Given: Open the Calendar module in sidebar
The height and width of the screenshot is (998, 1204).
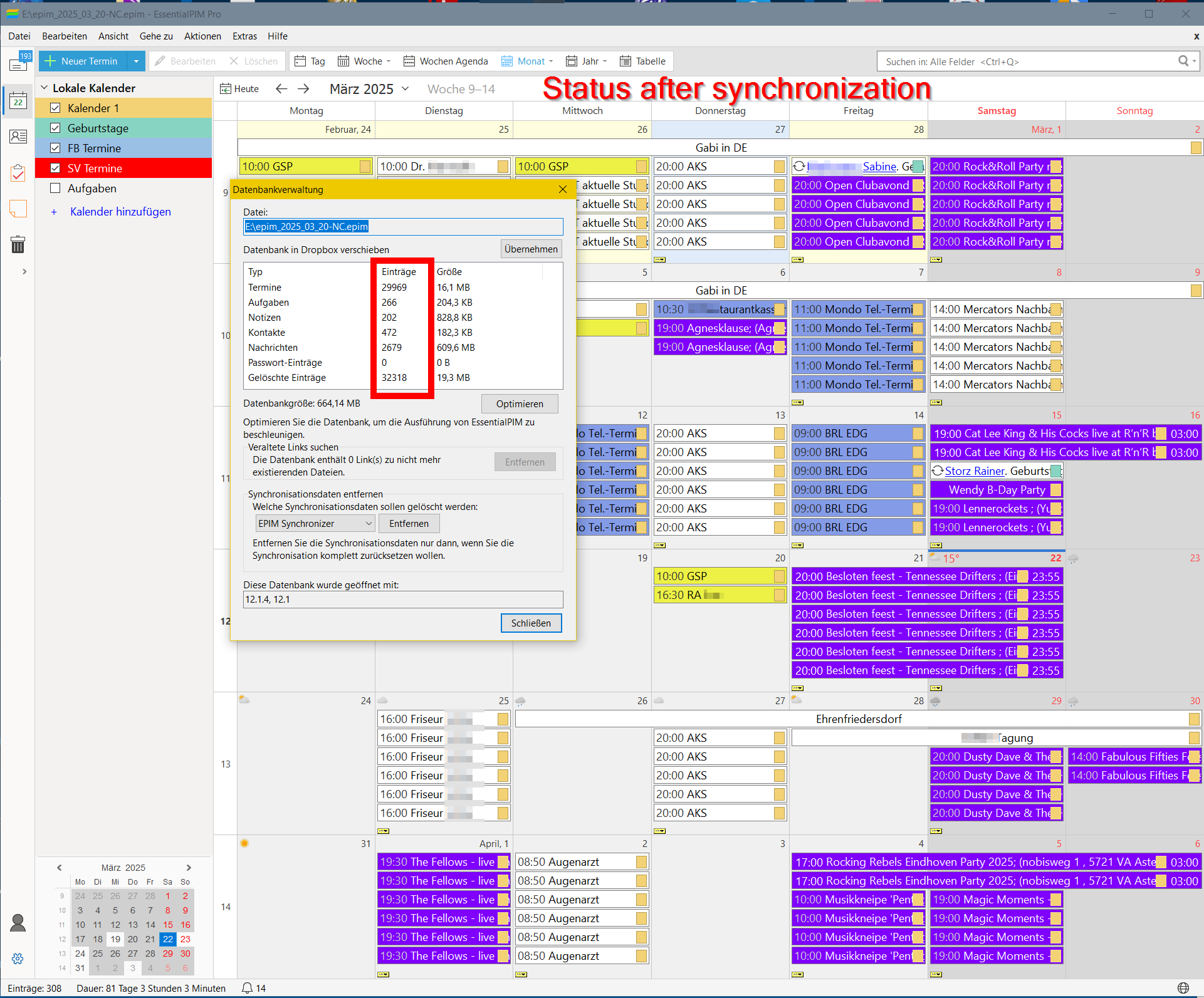Looking at the screenshot, I should pos(18,101).
